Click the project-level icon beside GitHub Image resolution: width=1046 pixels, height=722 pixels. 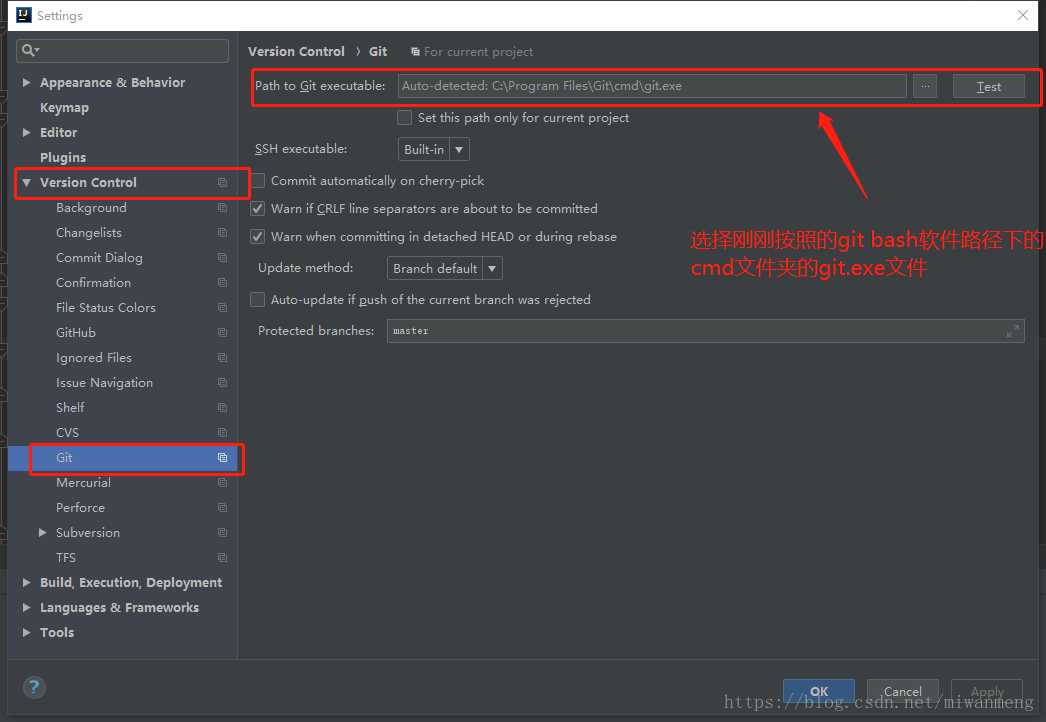tap(222, 332)
